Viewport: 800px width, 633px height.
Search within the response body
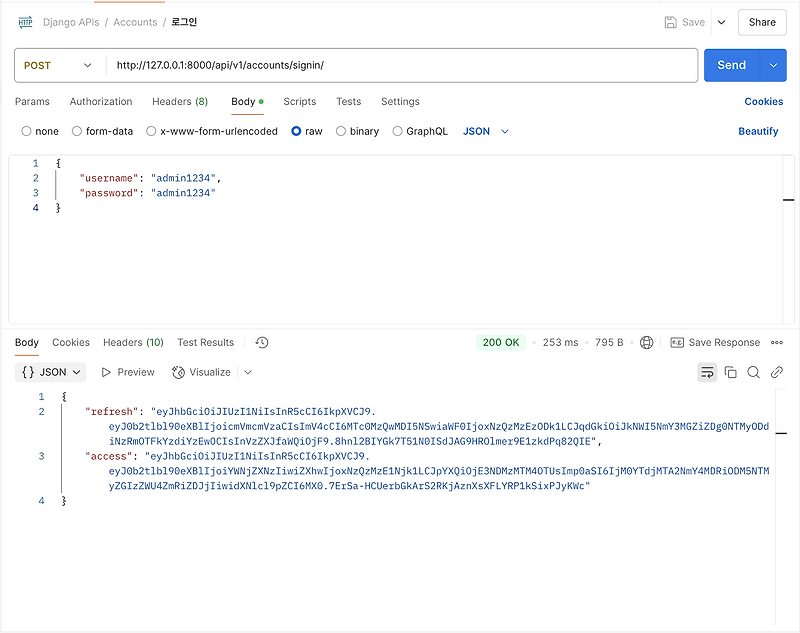pyautogui.click(x=754, y=372)
